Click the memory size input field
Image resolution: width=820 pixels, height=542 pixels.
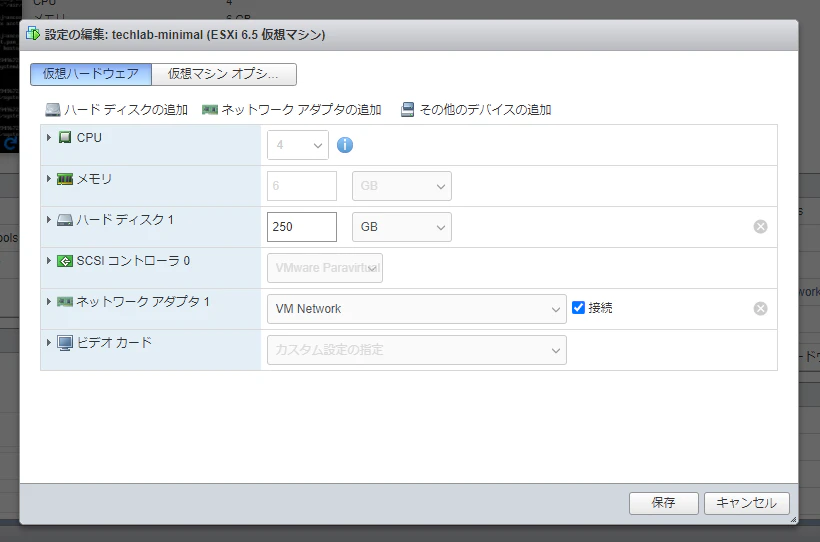pos(302,186)
